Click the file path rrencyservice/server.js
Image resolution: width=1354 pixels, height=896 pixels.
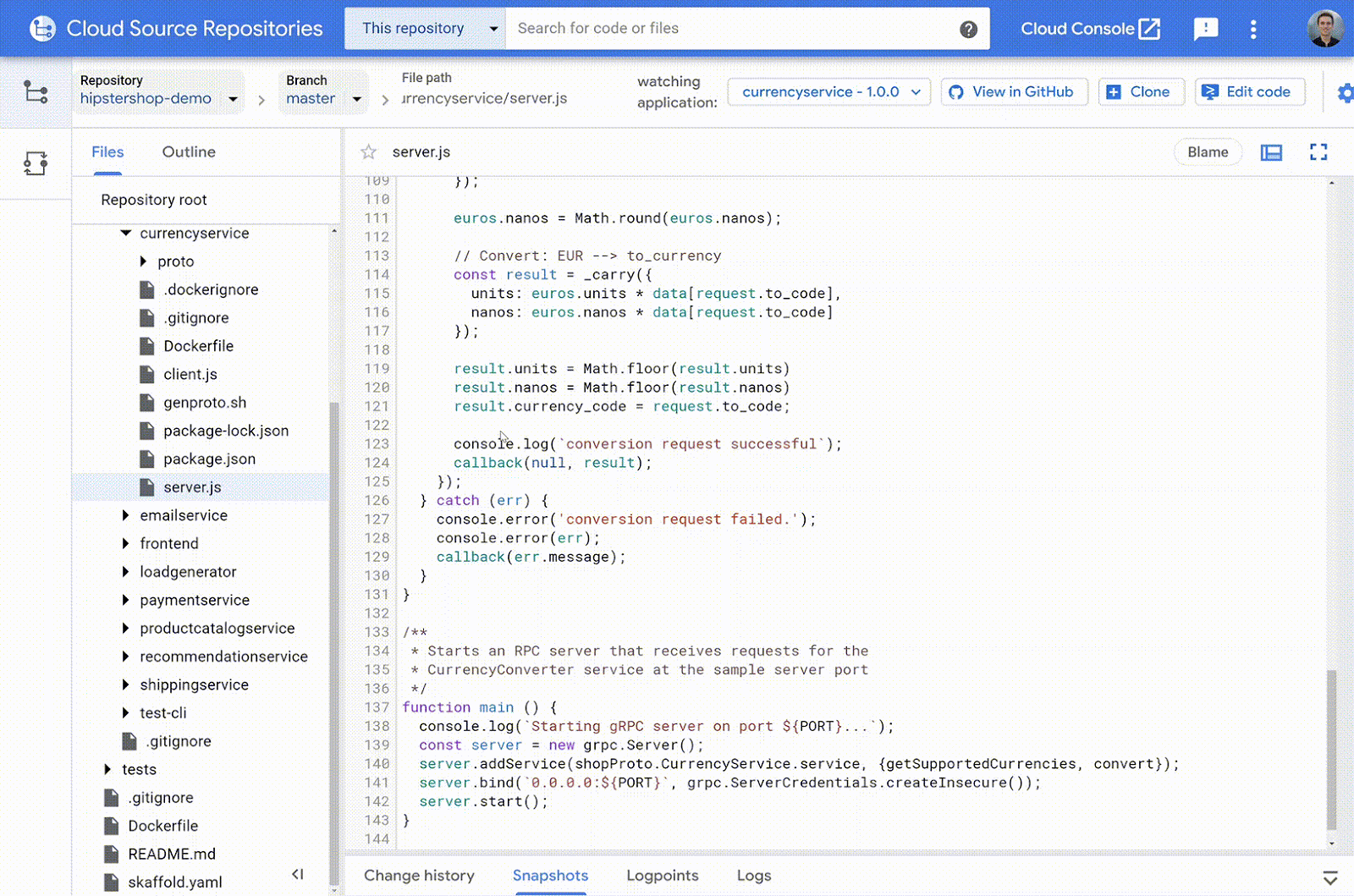(x=484, y=99)
